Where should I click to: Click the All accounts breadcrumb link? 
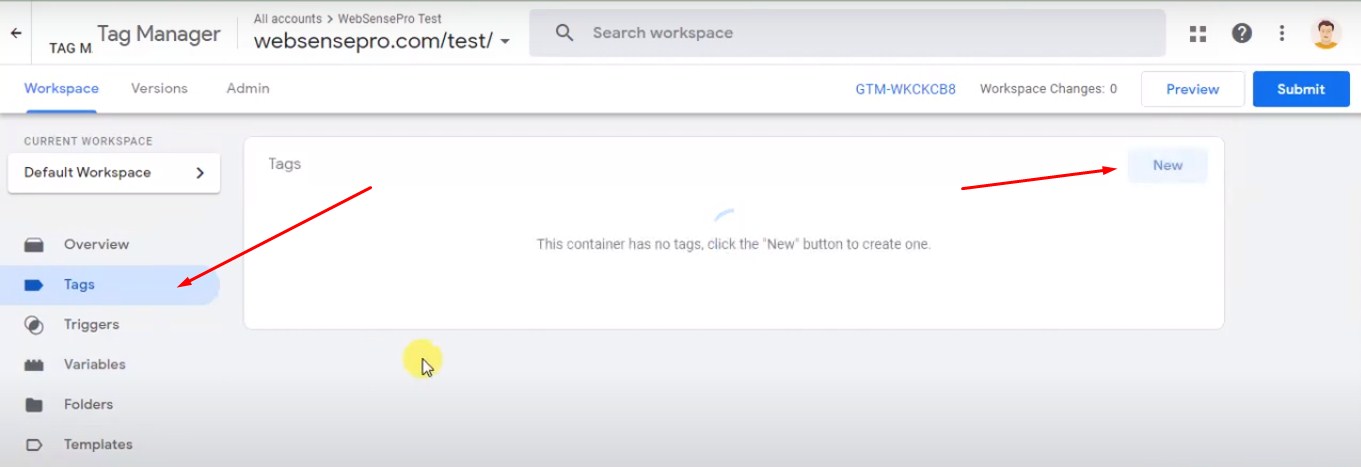[x=288, y=19]
